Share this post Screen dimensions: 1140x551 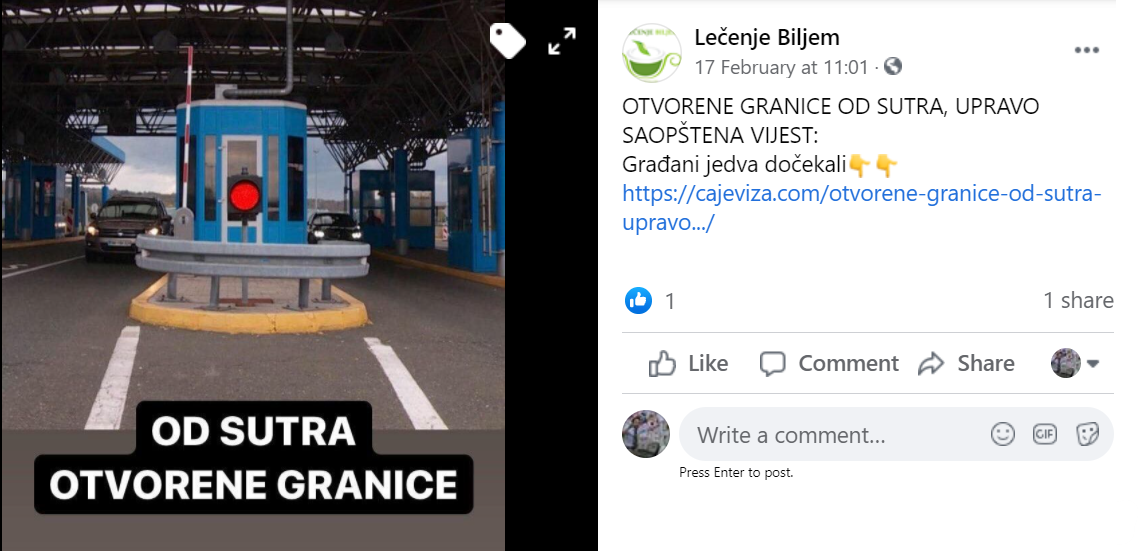pos(966,363)
